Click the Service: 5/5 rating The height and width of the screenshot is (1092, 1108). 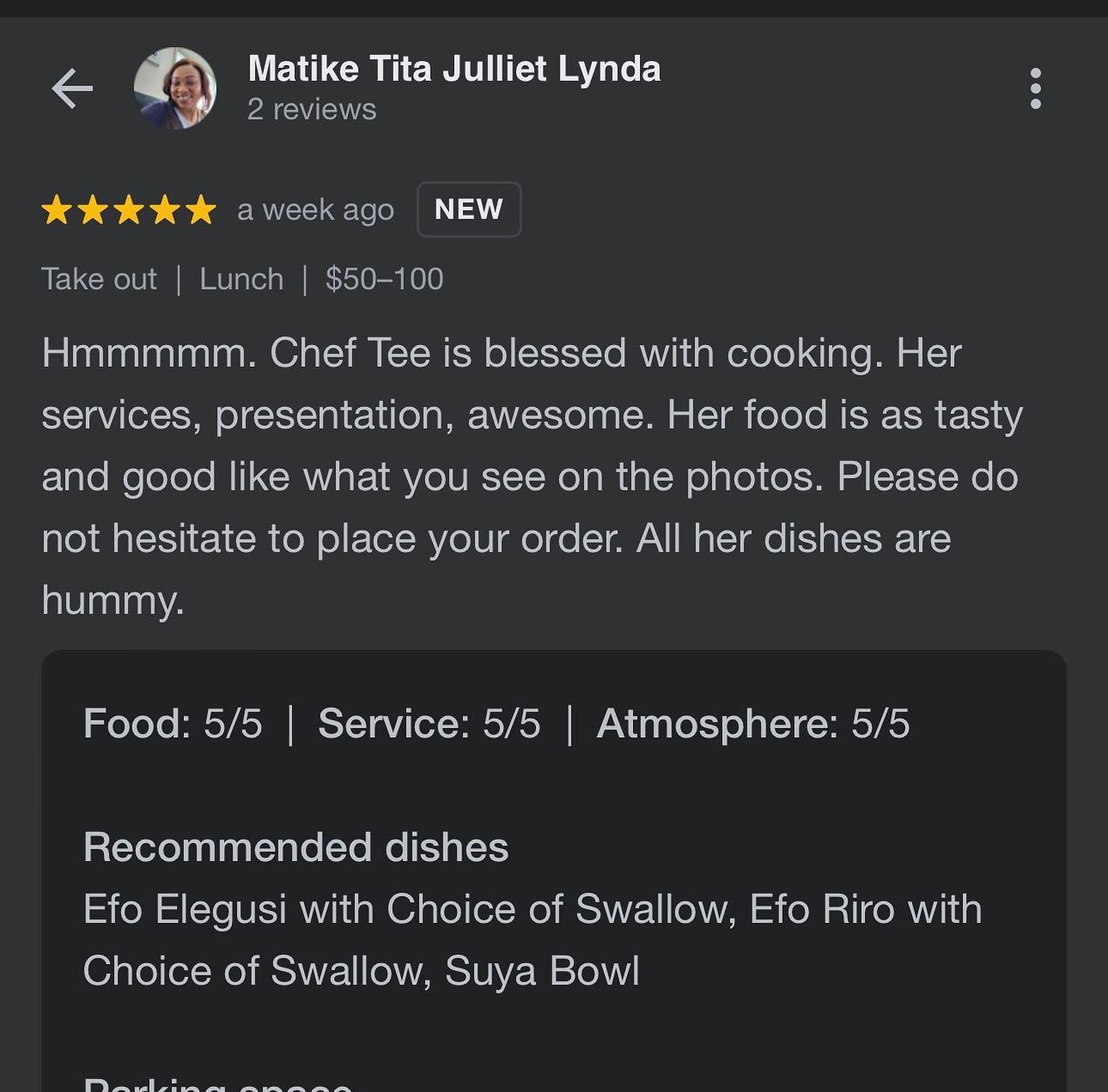pyautogui.click(x=429, y=723)
